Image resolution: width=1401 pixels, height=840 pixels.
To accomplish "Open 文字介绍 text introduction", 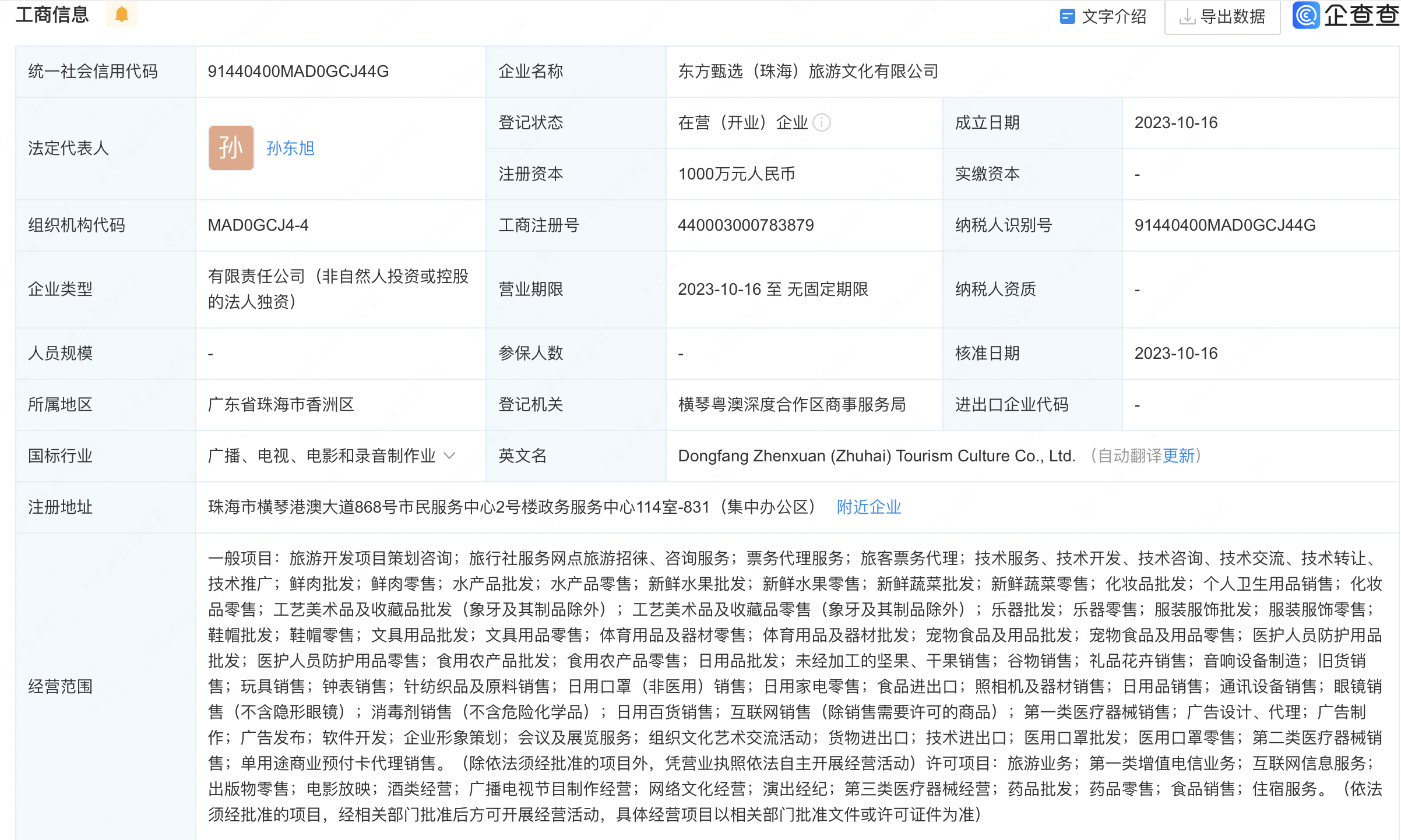I will [1103, 17].
